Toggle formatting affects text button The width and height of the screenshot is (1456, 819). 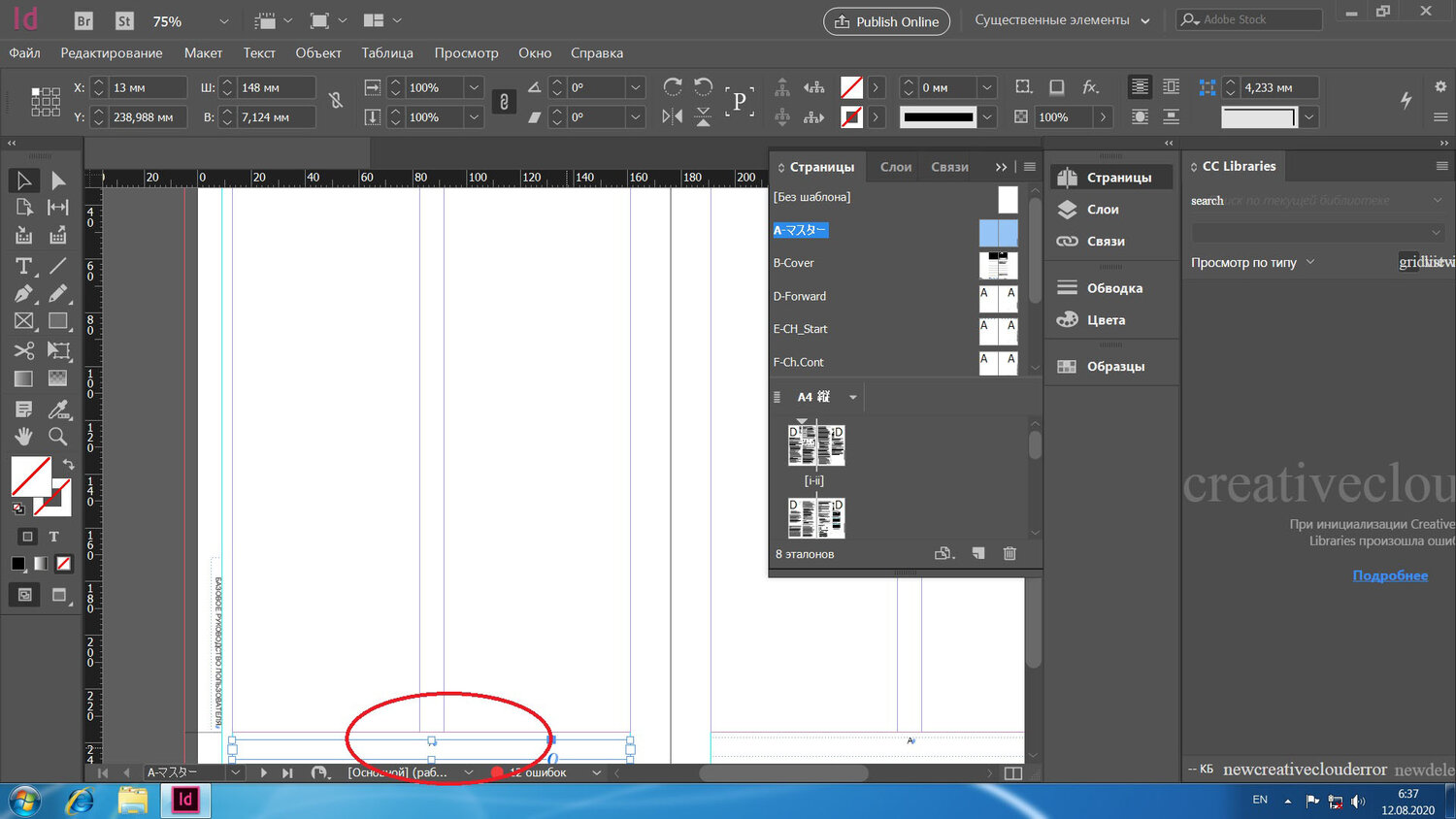tap(54, 537)
